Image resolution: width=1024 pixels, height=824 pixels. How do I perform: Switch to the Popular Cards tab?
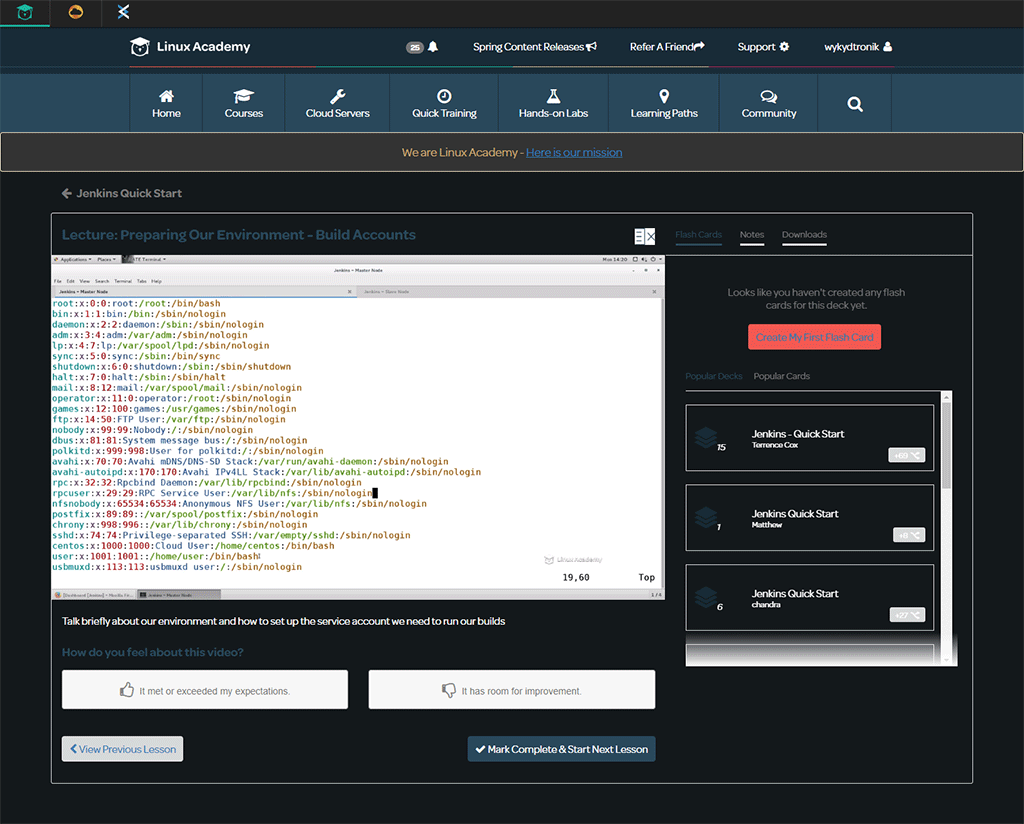coord(781,376)
